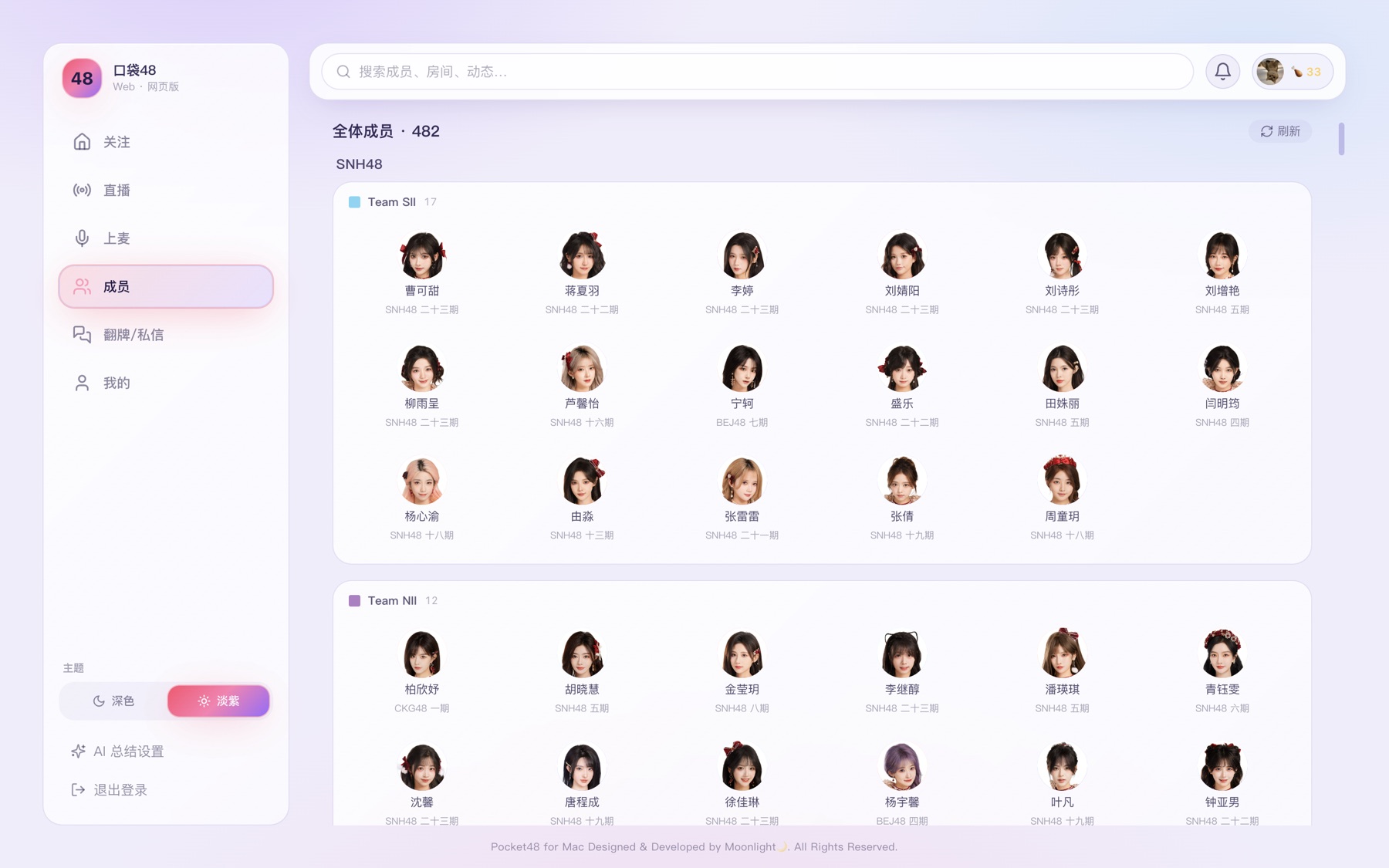Open member 李婷's avatar
Viewport: 1389px width, 868px height.
pyautogui.click(x=742, y=255)
